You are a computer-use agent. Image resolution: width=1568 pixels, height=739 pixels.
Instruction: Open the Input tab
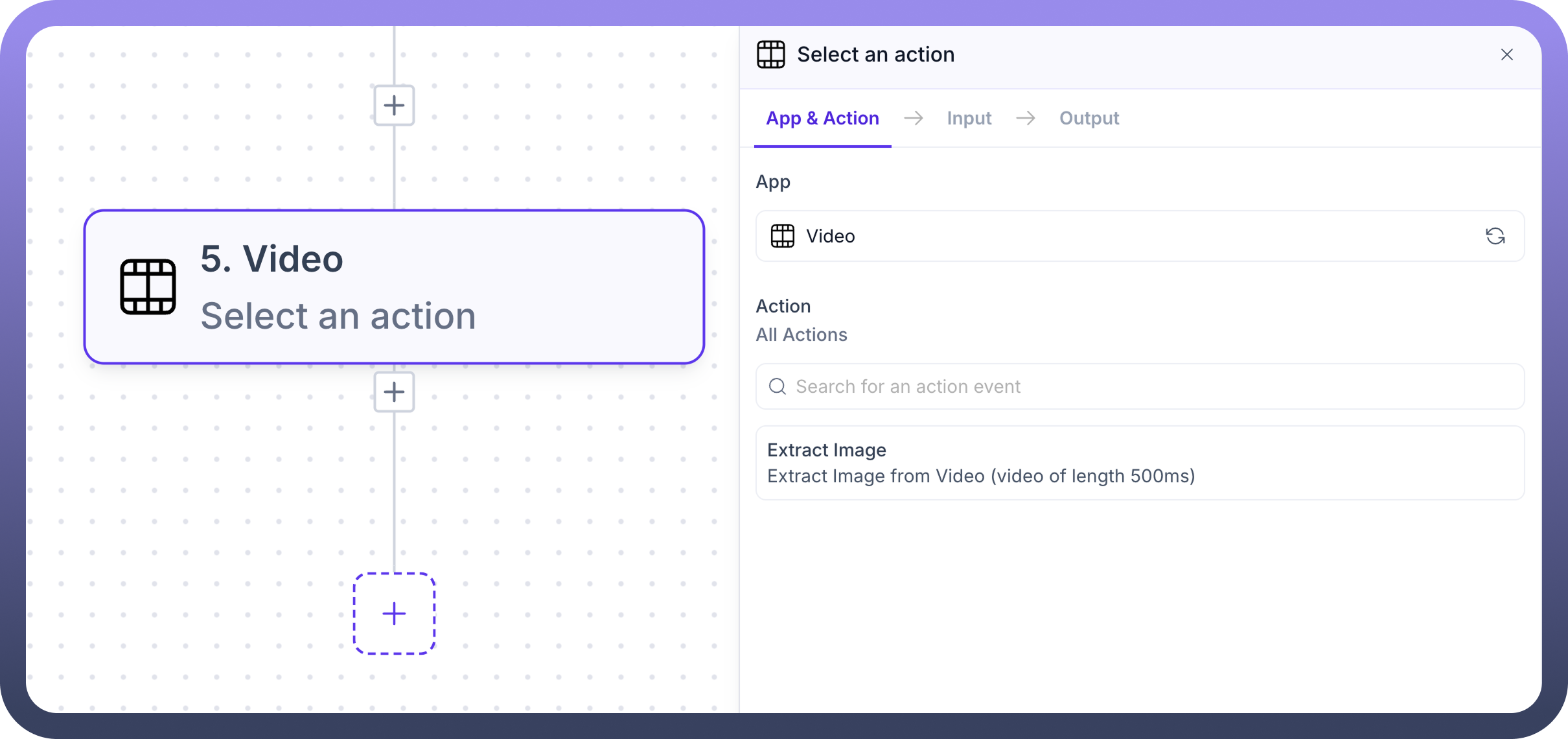coord(969,118)
